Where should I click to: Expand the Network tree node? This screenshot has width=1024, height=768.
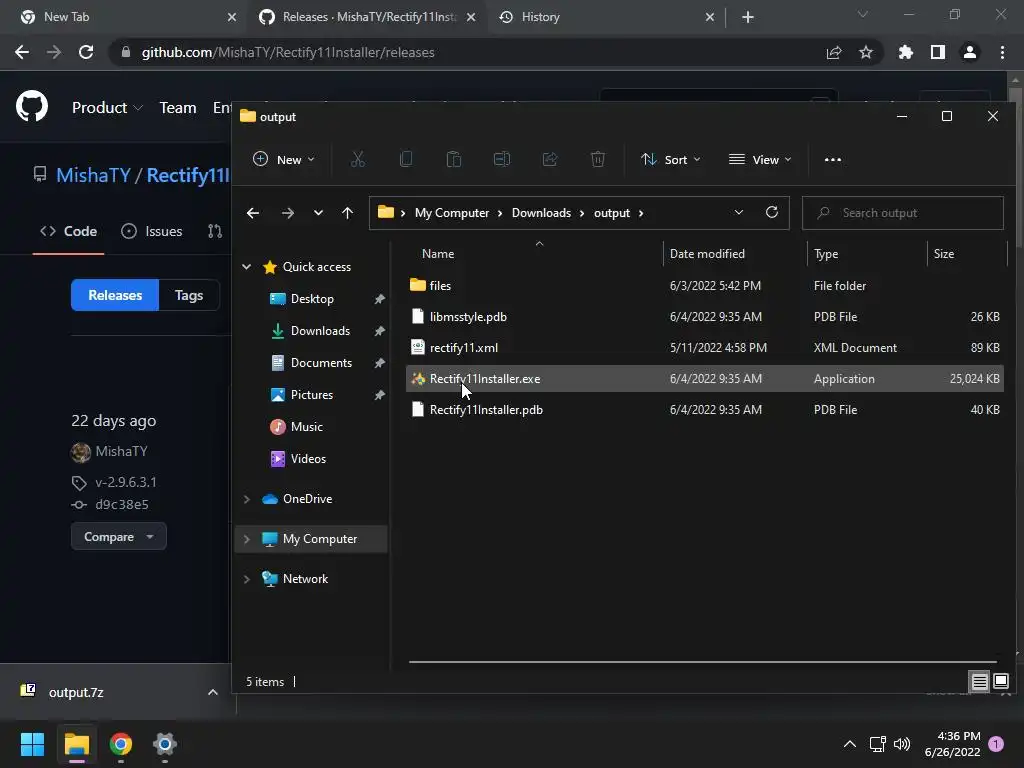[247, 579]
